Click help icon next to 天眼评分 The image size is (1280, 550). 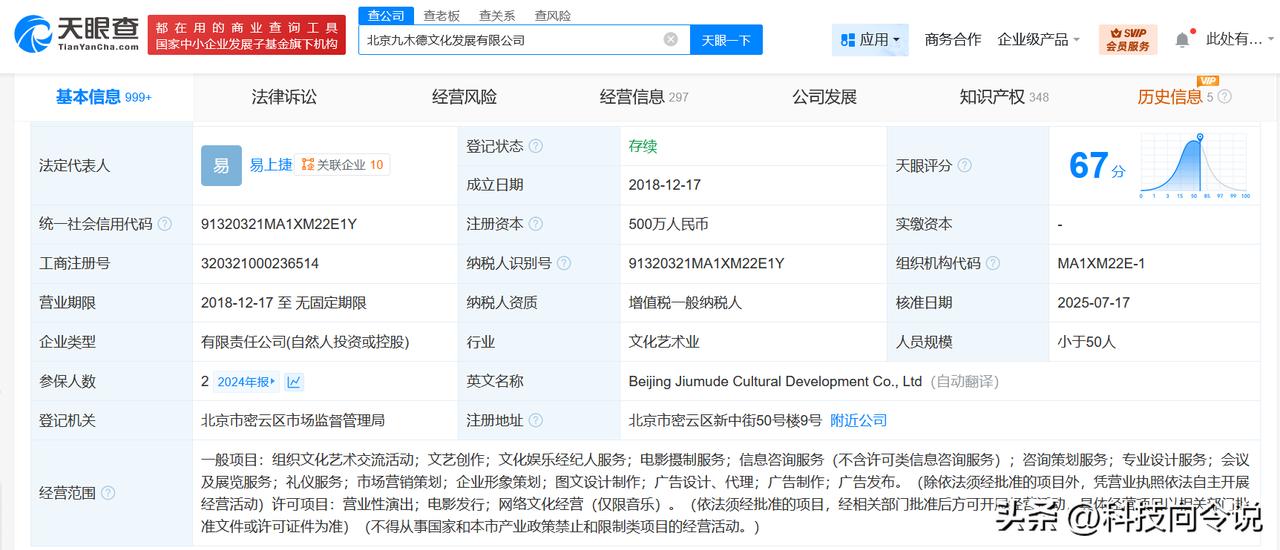964,165
